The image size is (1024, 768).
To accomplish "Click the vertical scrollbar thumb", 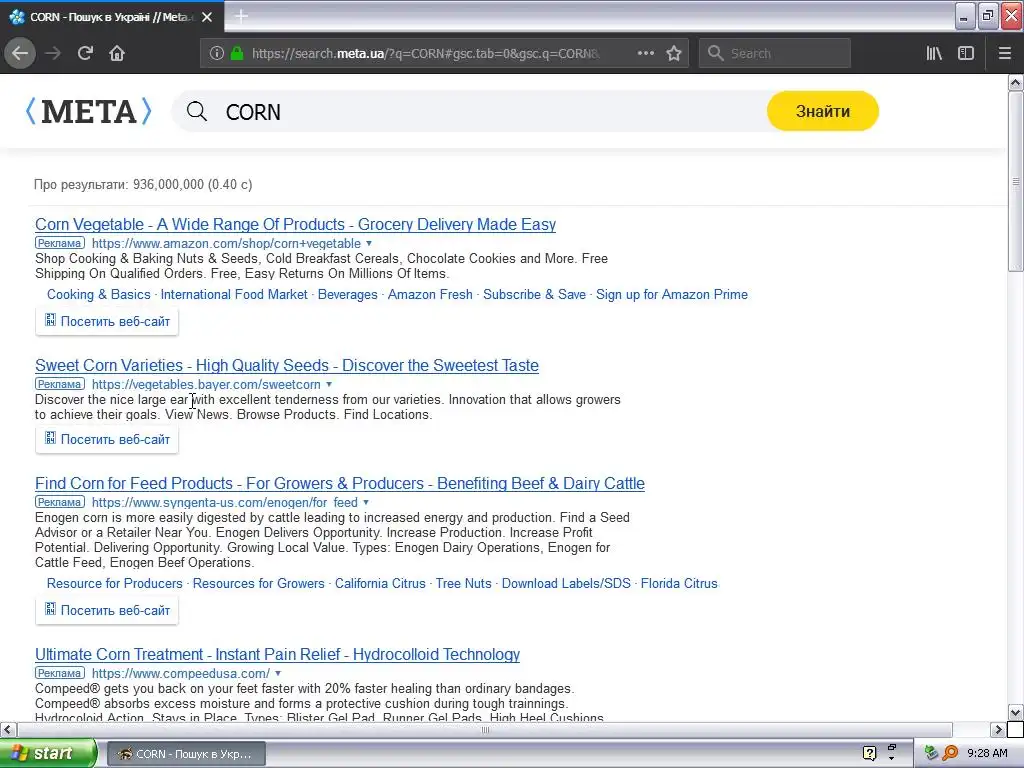I will (x=1016, y=181).
